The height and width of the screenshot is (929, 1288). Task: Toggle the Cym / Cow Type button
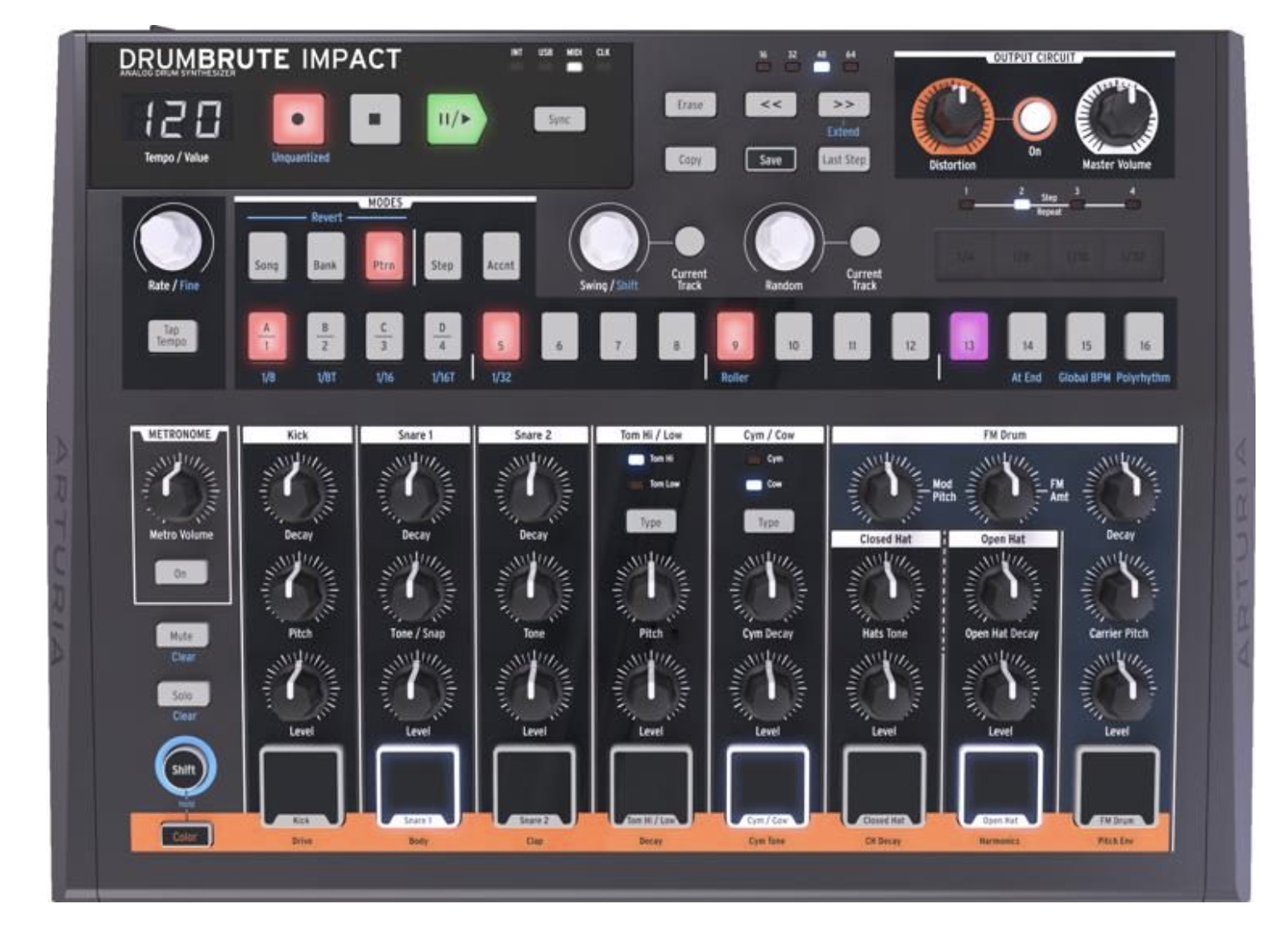coord(768,522)
